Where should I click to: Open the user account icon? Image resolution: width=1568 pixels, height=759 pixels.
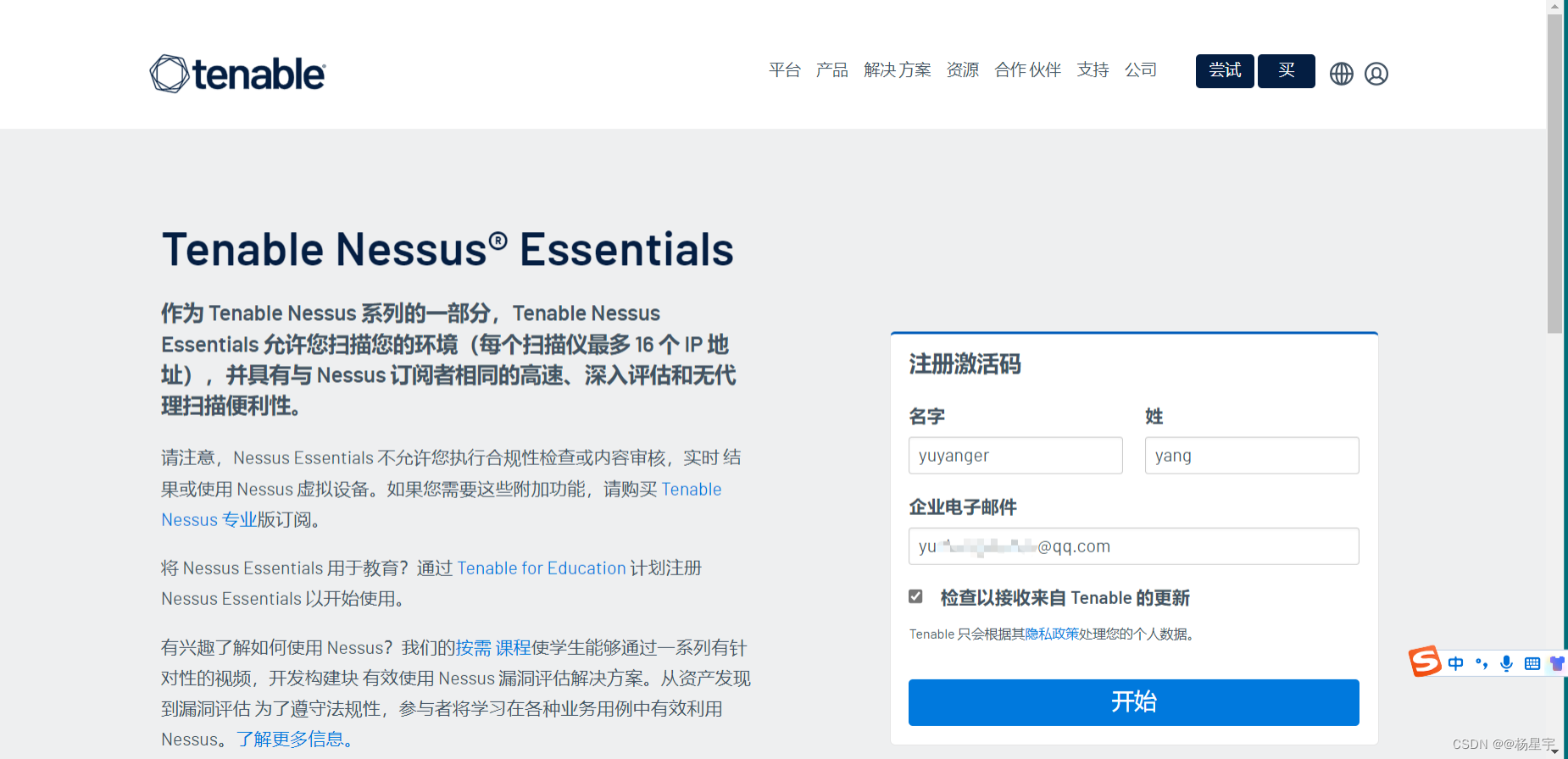(x=1376, y=74)
